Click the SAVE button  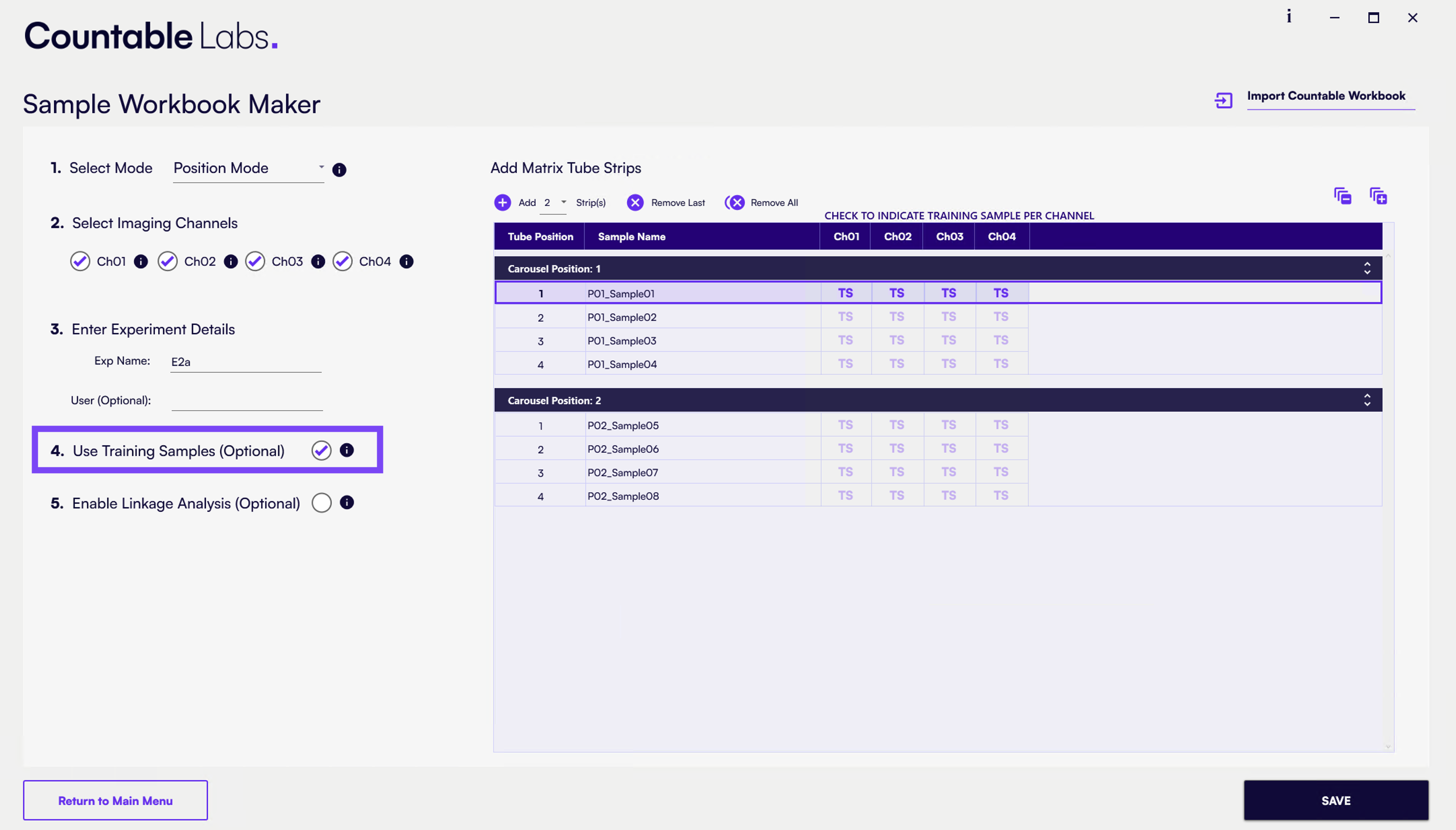(1336, 800)
